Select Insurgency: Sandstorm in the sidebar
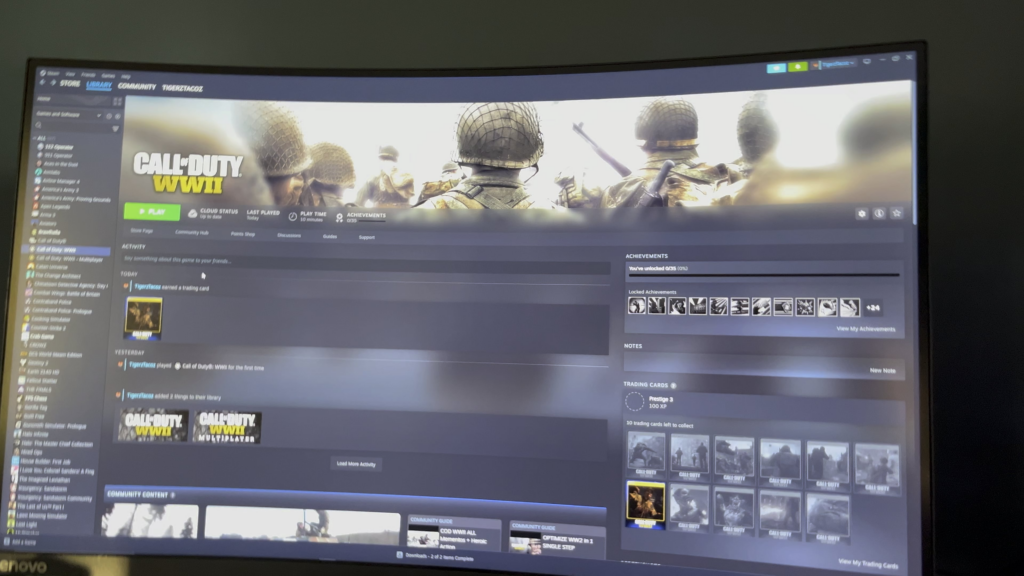This screenshot has height=576, width=1024. click(42, 489)
